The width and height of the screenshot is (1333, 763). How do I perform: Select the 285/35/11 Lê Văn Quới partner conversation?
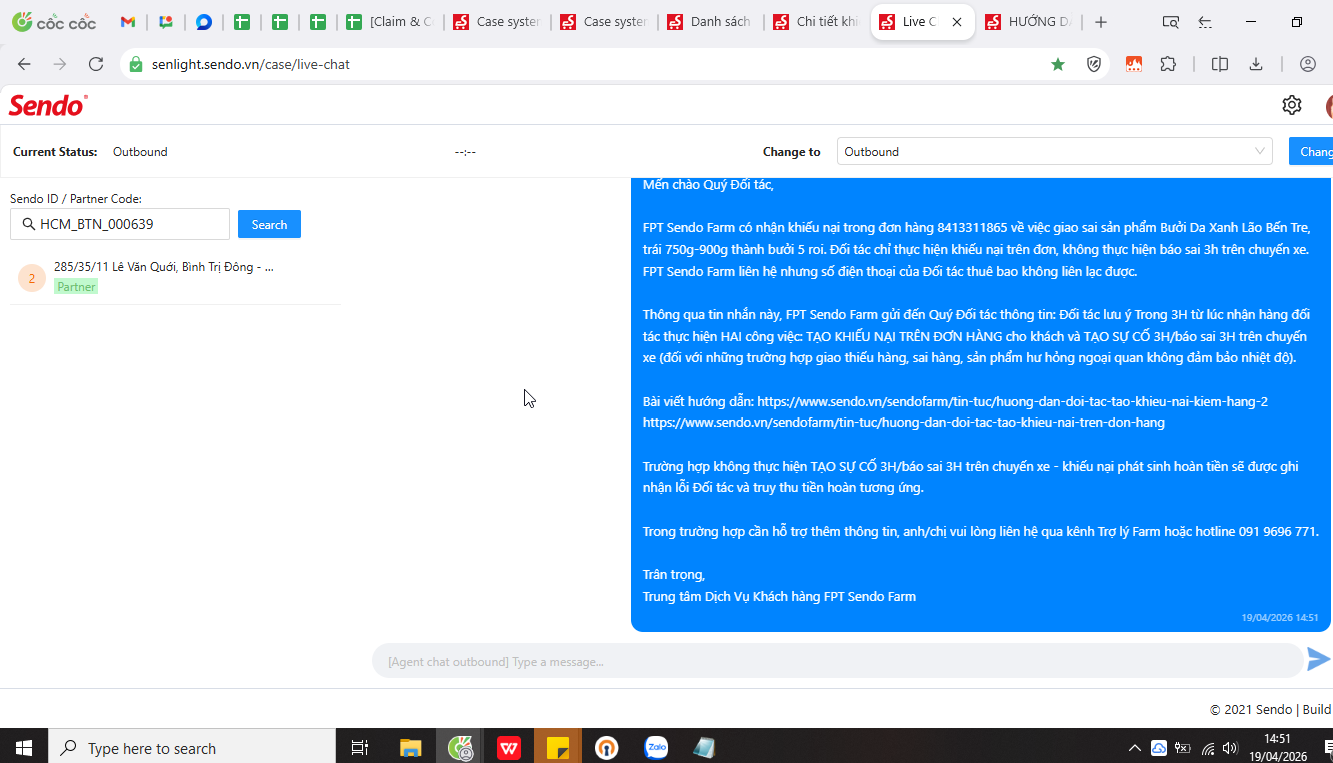(x=175, y=276)
